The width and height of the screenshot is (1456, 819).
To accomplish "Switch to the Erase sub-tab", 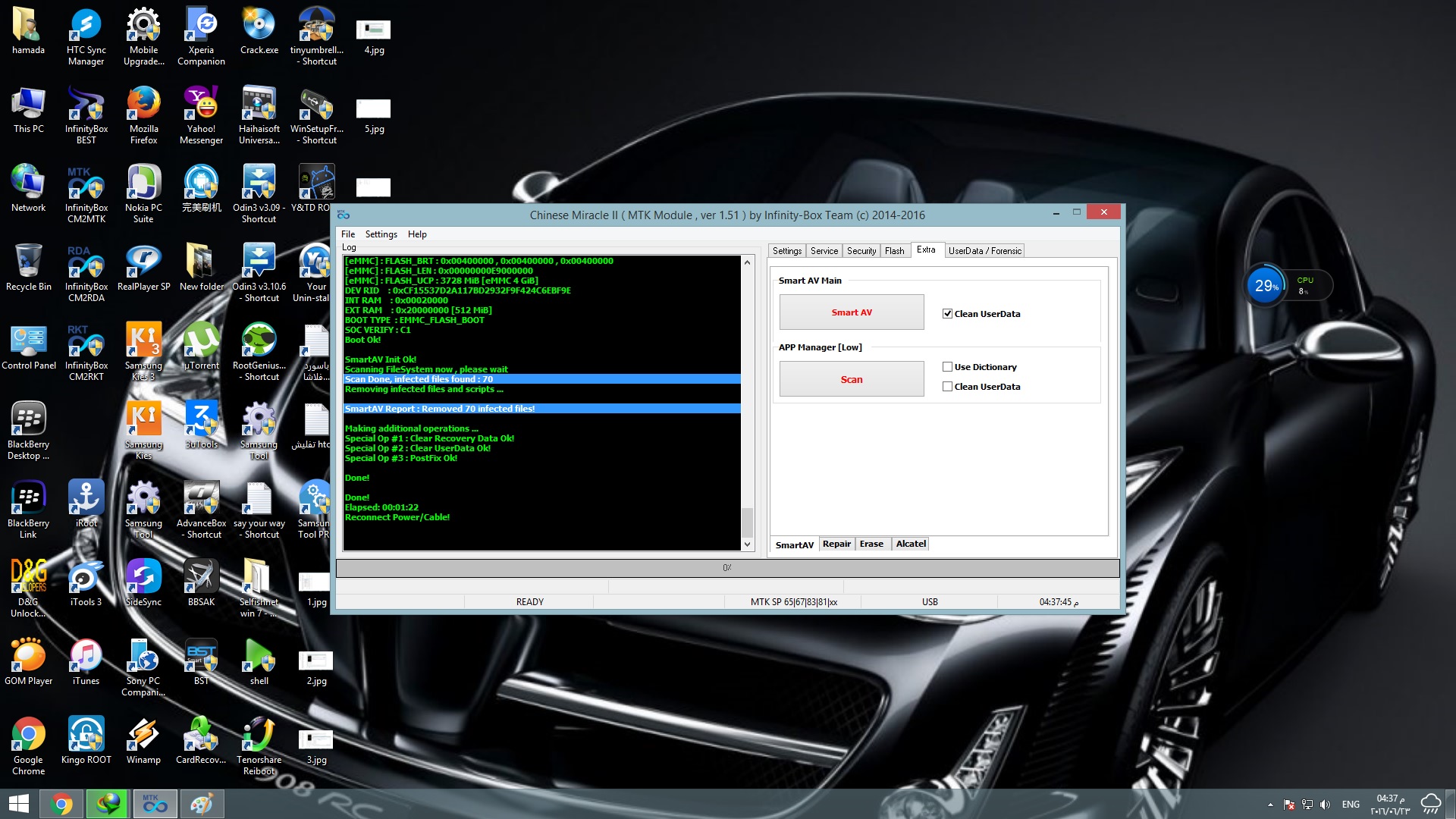I will [x=871, y=544].
